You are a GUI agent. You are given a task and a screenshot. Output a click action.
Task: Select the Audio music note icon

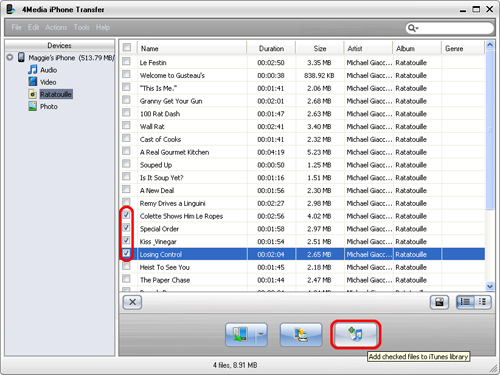[x=32, y=70]
